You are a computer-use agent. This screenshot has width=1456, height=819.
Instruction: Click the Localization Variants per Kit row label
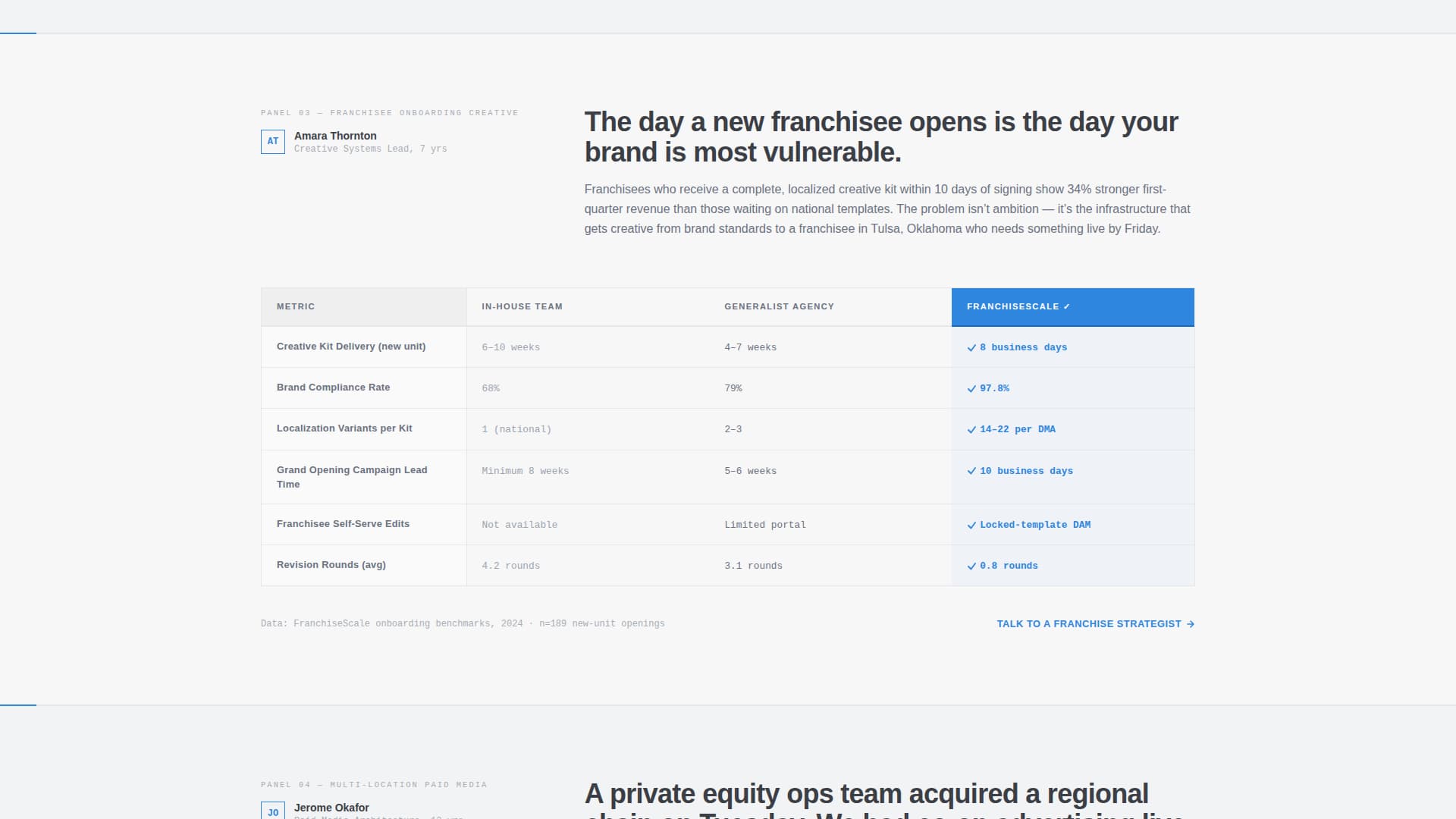click(344, 428)
